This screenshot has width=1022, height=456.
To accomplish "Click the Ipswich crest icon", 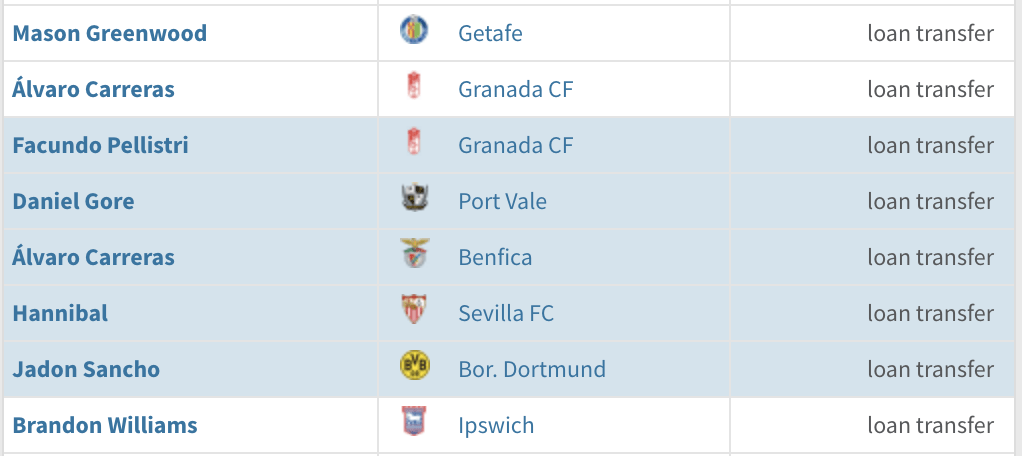I will tap(414, 424).
